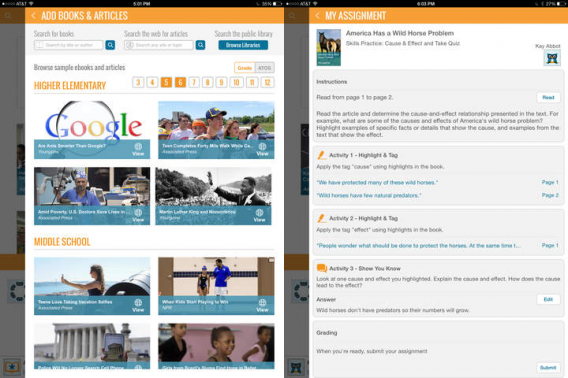Open the Martin Luther King photo thumbnail
Viewport: 568px width, 378px height.
click(x=213, y=196)
